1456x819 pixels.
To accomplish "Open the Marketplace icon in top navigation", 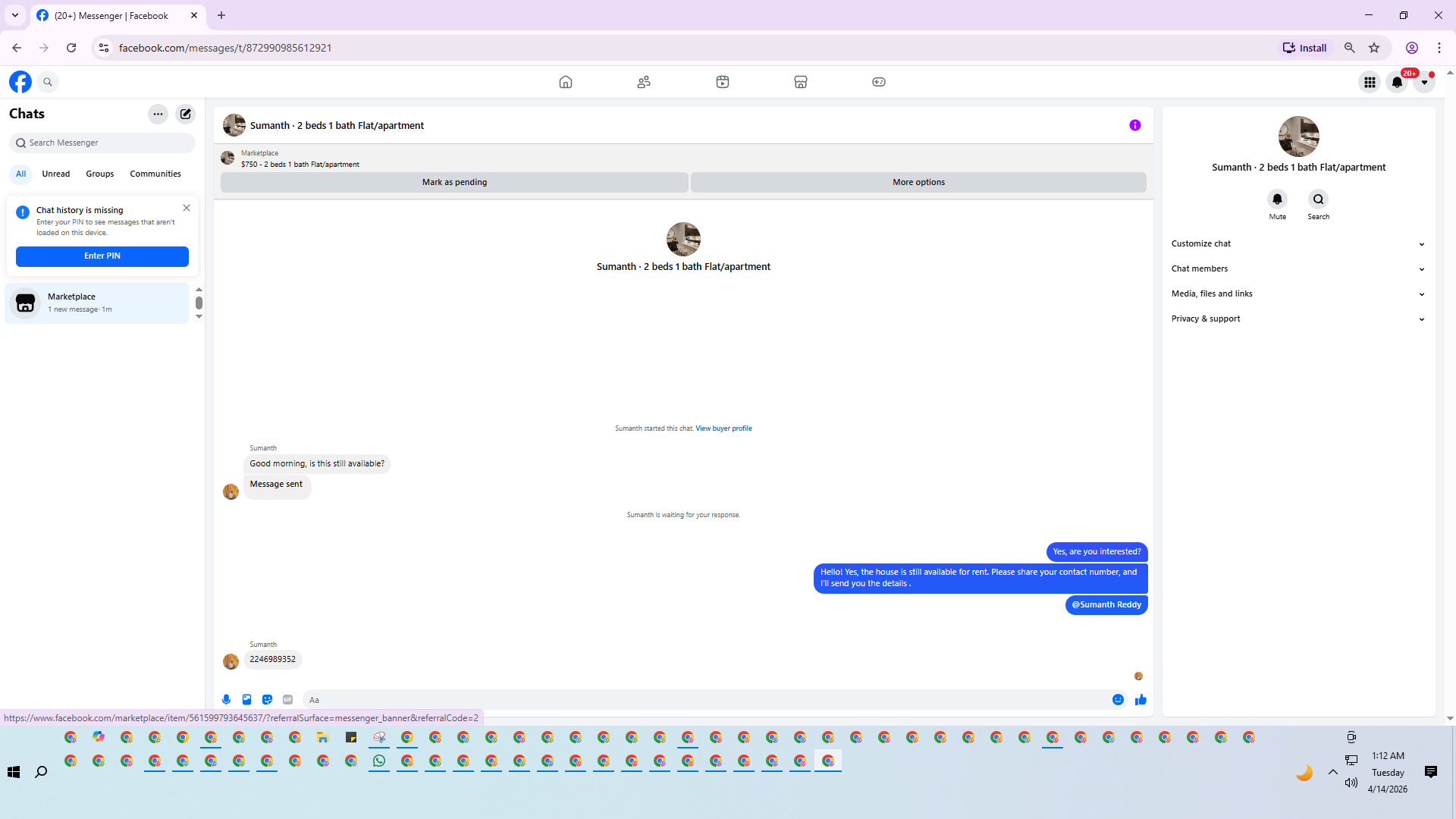I will (800, 82).
